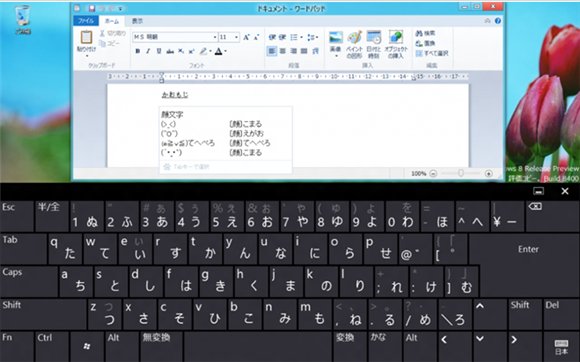Expand the Picture (画像) dropdown arrow

tap(336, 56)
